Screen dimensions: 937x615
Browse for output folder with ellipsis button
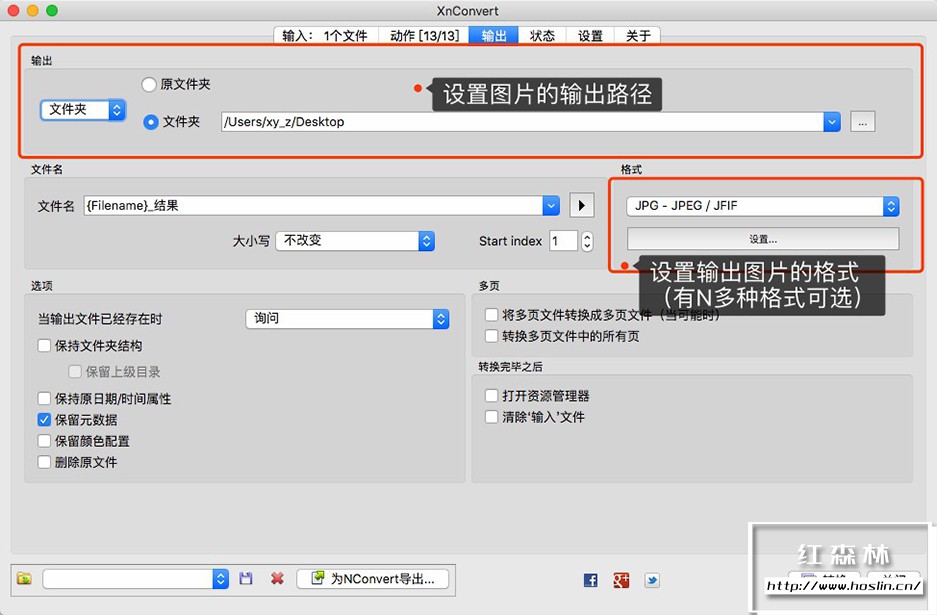(862, 122)
